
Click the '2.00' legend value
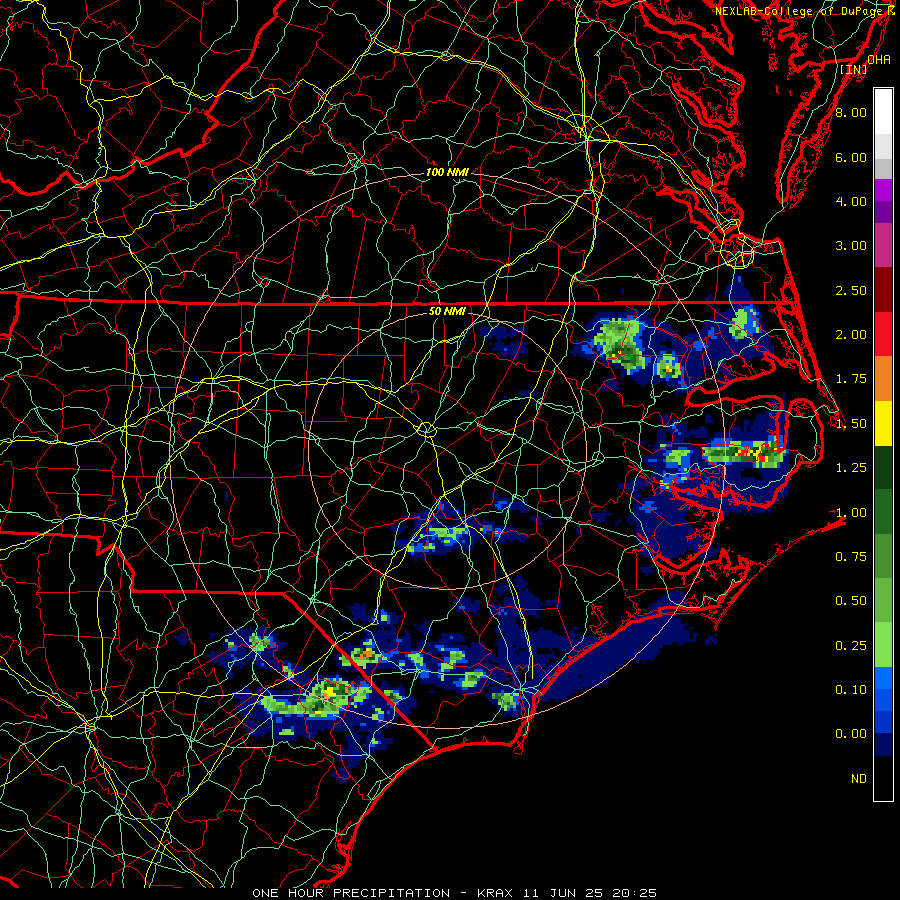pos(851,335)
